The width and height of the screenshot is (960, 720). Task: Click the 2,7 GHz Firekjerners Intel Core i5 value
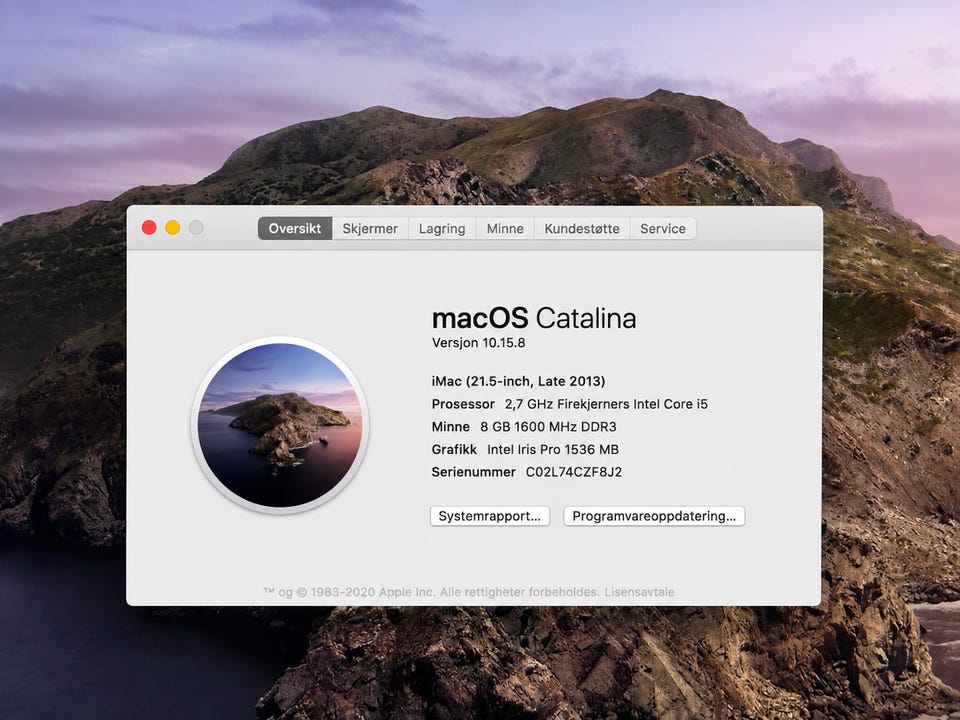tap(606, 404)
